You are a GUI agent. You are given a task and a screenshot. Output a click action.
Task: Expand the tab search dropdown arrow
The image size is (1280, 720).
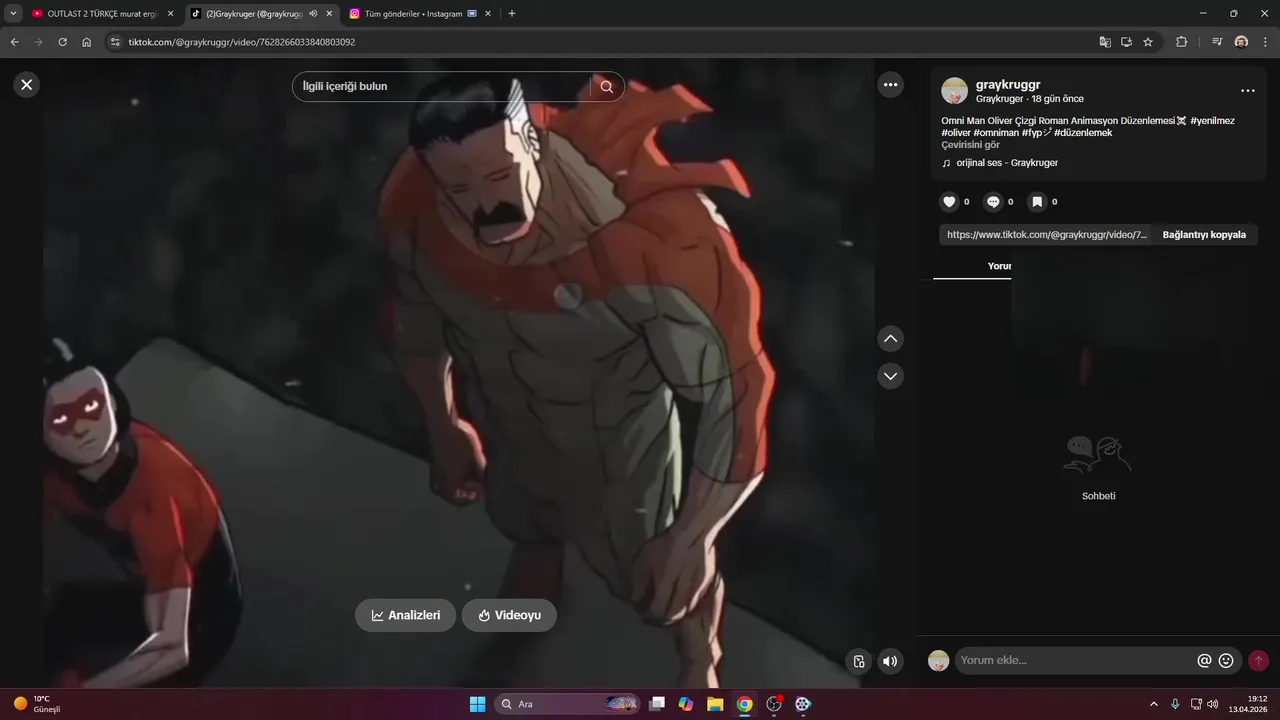13,14
